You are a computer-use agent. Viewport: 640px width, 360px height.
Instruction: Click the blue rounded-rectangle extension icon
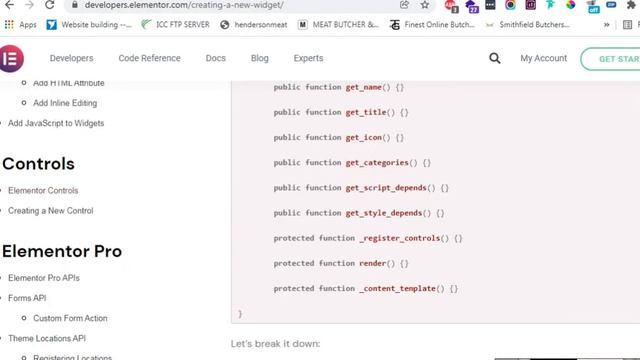pos(611,5)
